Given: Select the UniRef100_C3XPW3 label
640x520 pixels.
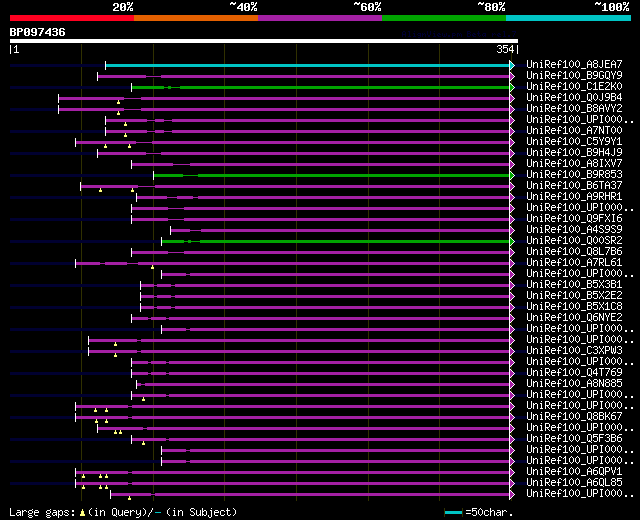Looking at the screenshot, I should (x=574, y=351).
